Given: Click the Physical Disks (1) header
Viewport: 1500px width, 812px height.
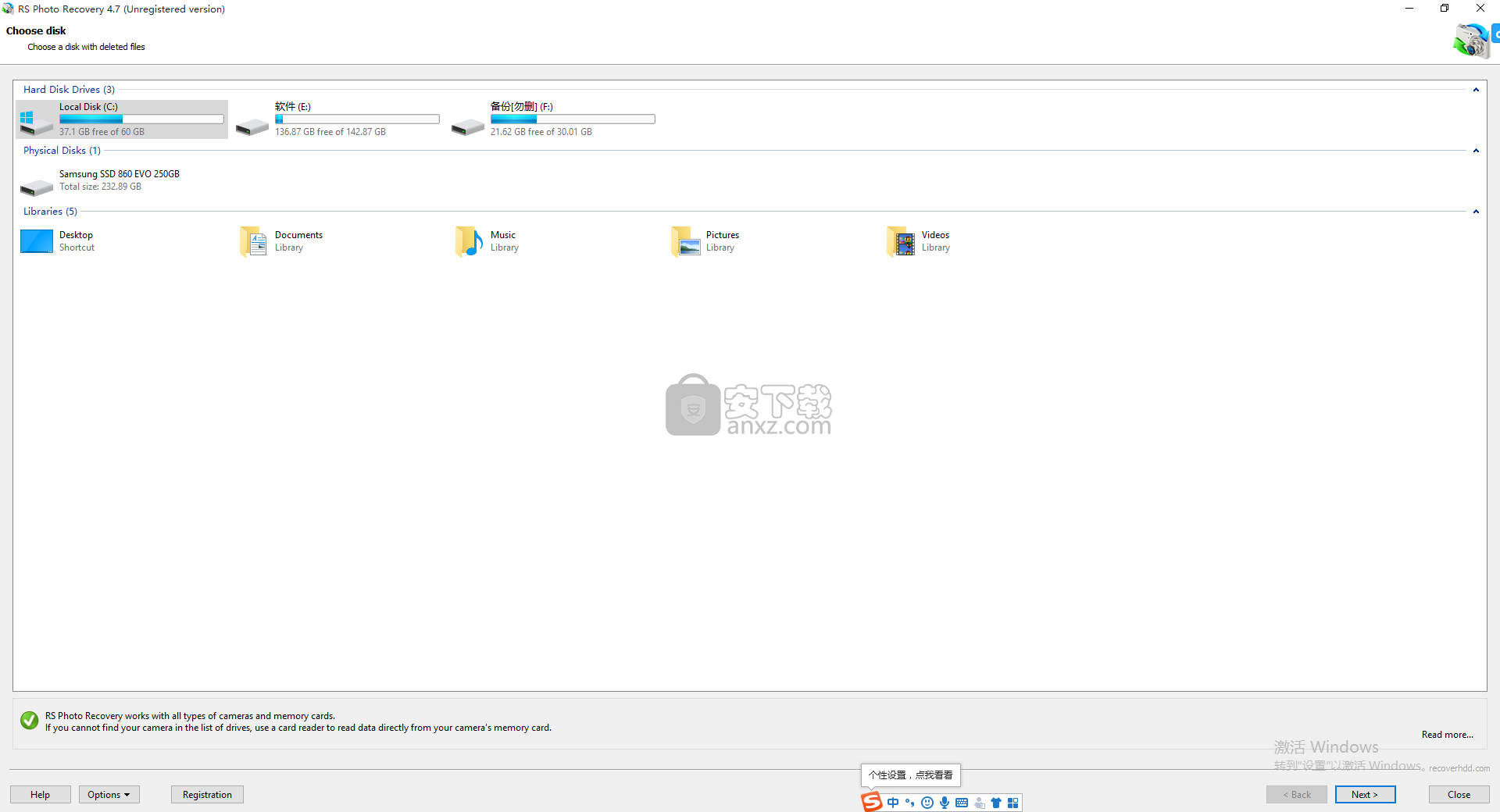Looking at the screenshot, I should click(62, 151).
